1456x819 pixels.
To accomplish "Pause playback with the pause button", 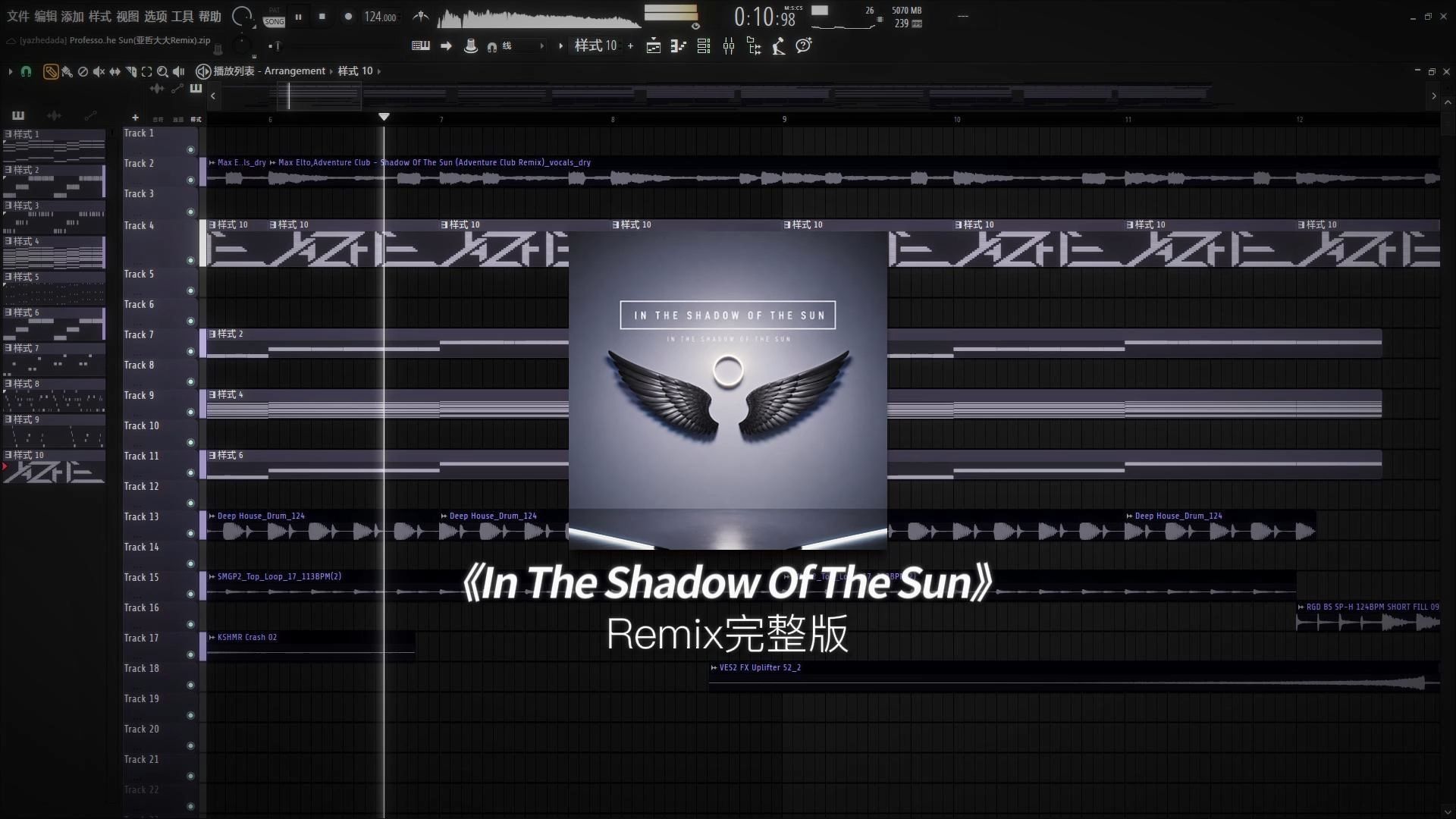I will click(x=299, y=17).
